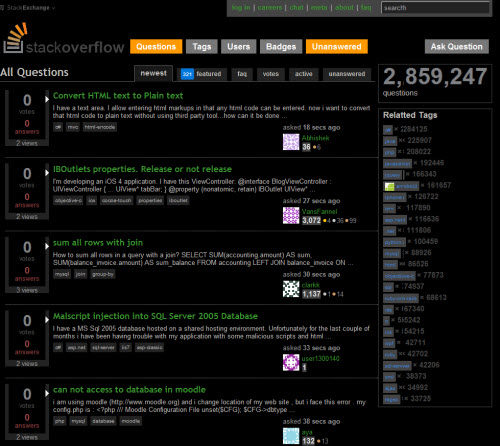Open VansFannel's avatar image
Viewport: 500px width, 446px height.
pyautogui.click(x=291, y=215)
